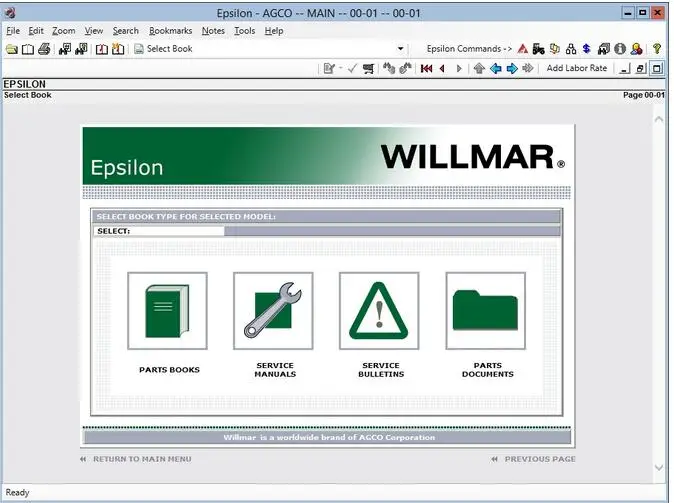
Task: Open the Zoom menu
Action: coord(64,31)
